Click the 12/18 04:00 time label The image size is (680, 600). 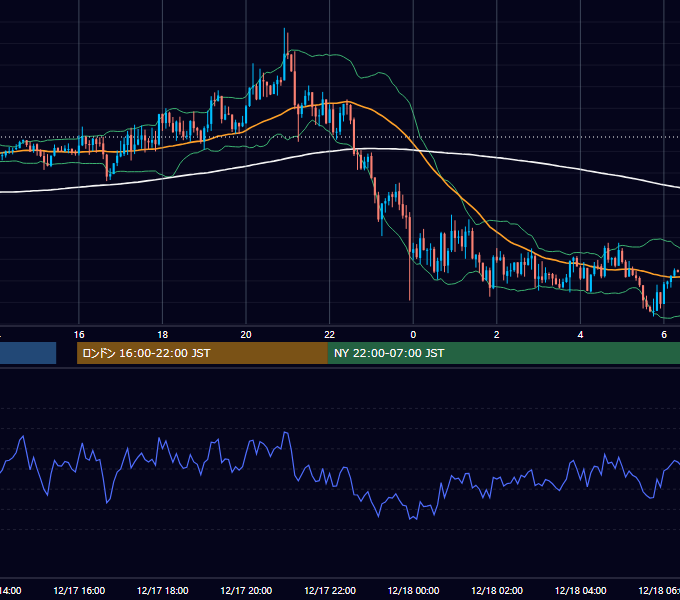[581, 590]
